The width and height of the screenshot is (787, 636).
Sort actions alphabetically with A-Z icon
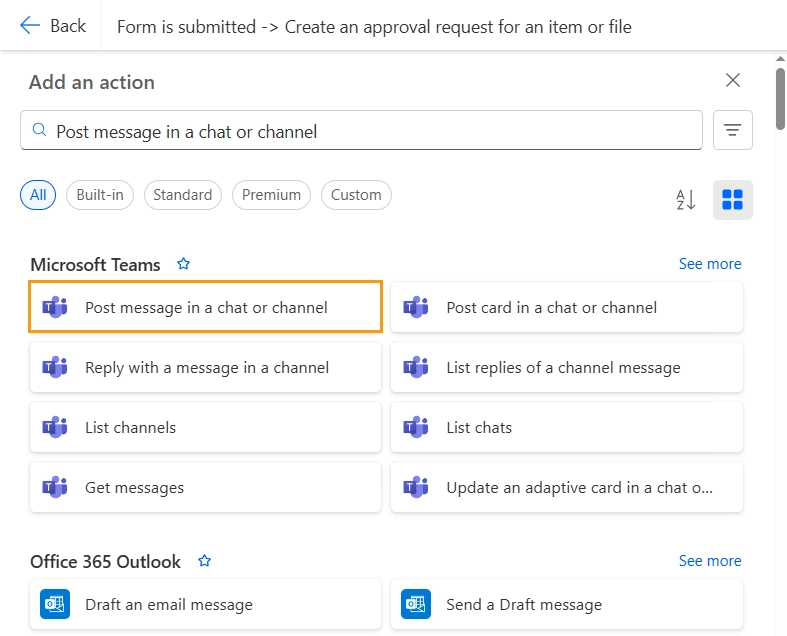tap(685, 200)
